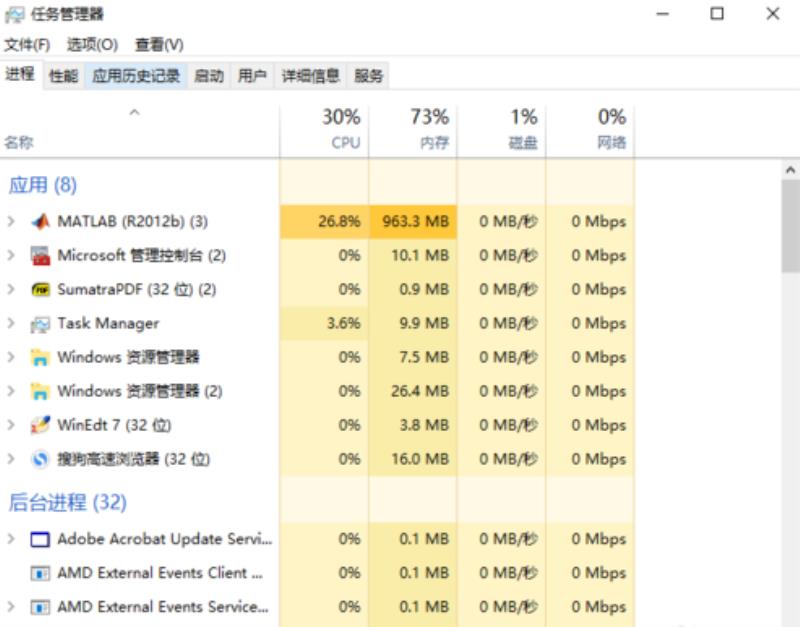This screenshot has width=800, height=627.
Task: Click the 9.9 MB memory cell
Action: coord(413,323)
